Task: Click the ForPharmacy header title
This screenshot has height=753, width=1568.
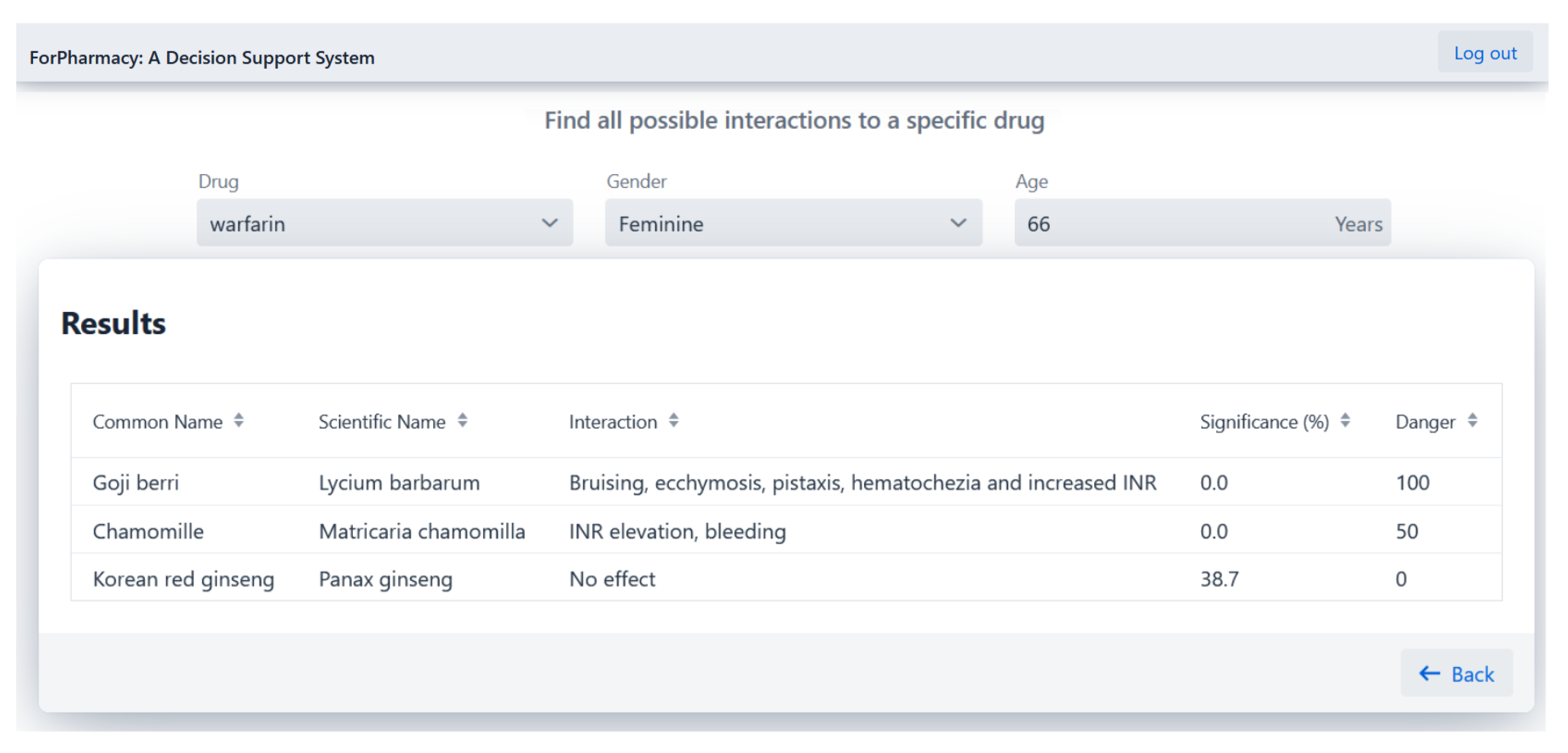Action: 202,58
